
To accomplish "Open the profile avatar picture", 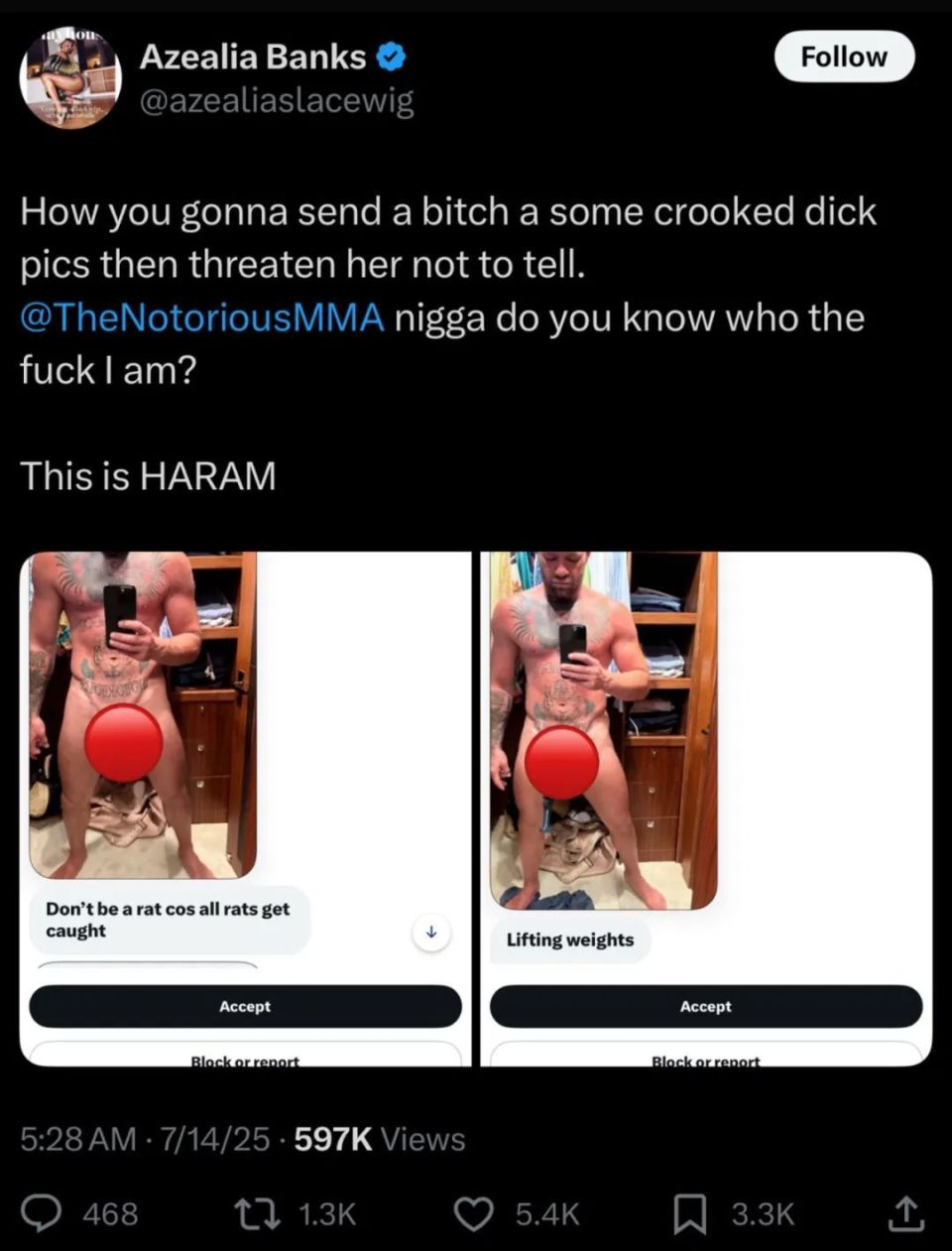I will point(70,78).
